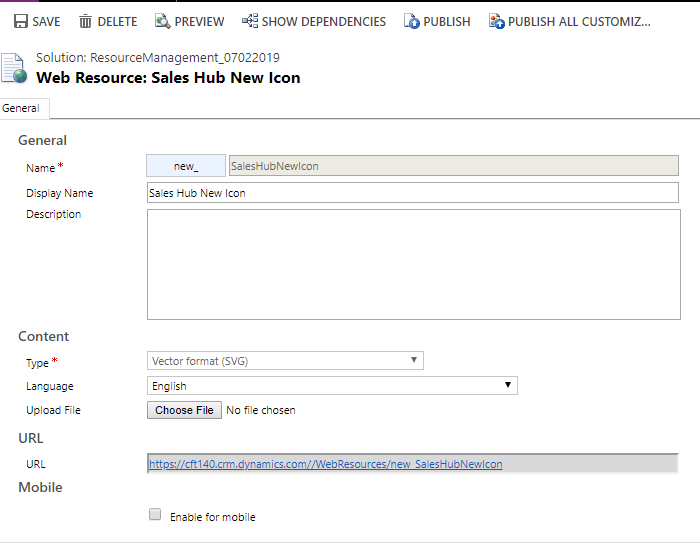
Task: Click the Name field containing SalesHubNewIcon
Action: tap(453, 166)
